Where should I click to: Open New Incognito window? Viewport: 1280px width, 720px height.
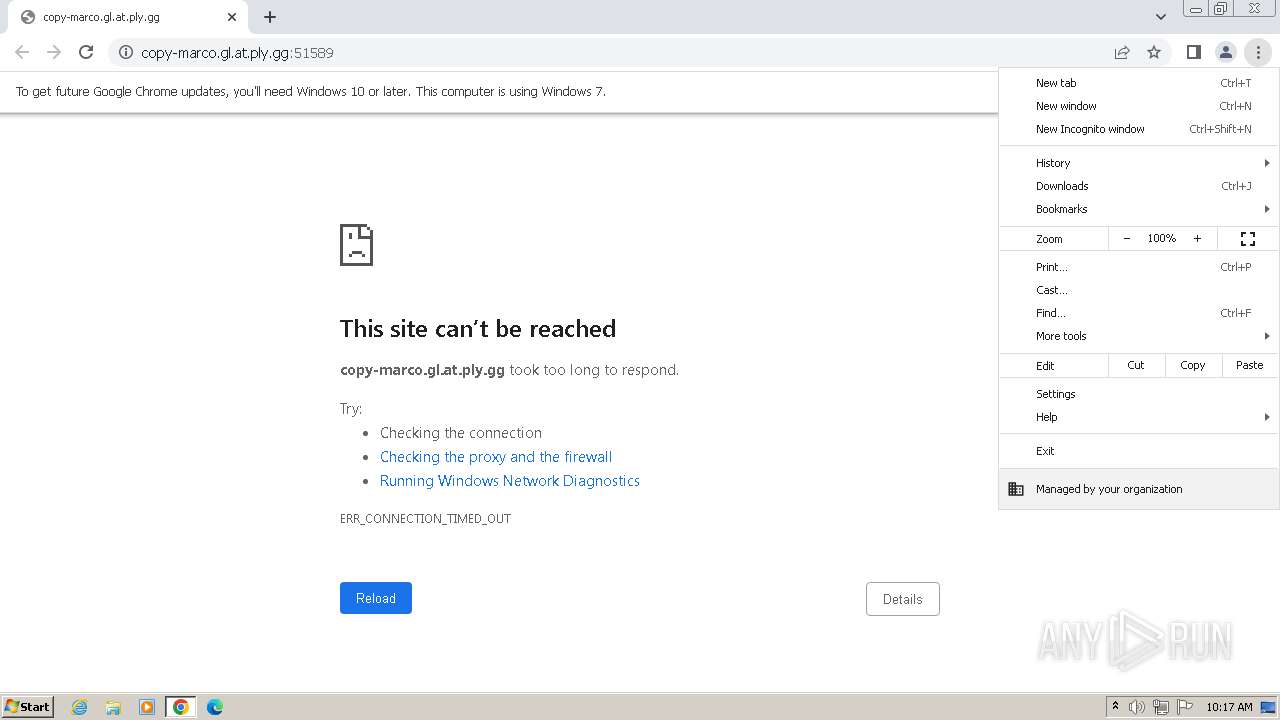1139,129
